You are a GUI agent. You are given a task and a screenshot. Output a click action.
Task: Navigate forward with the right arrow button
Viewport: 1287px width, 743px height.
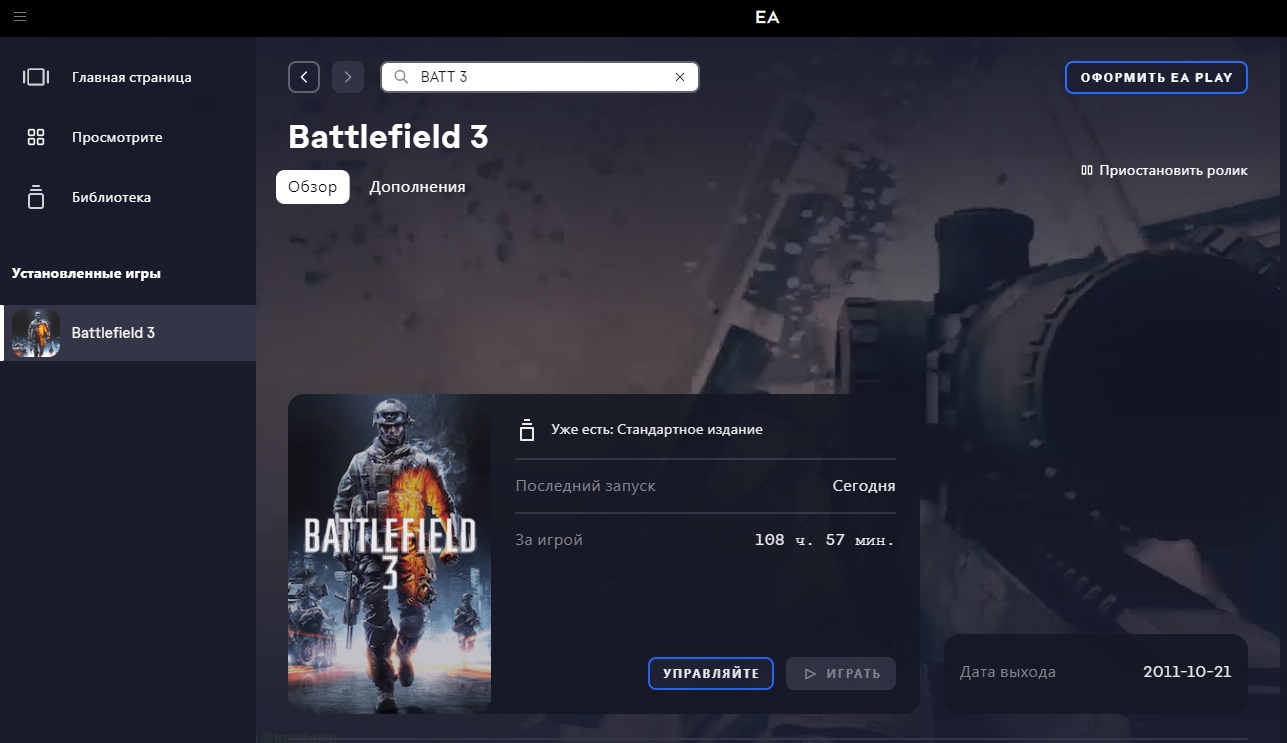click(x=348, y=77)
